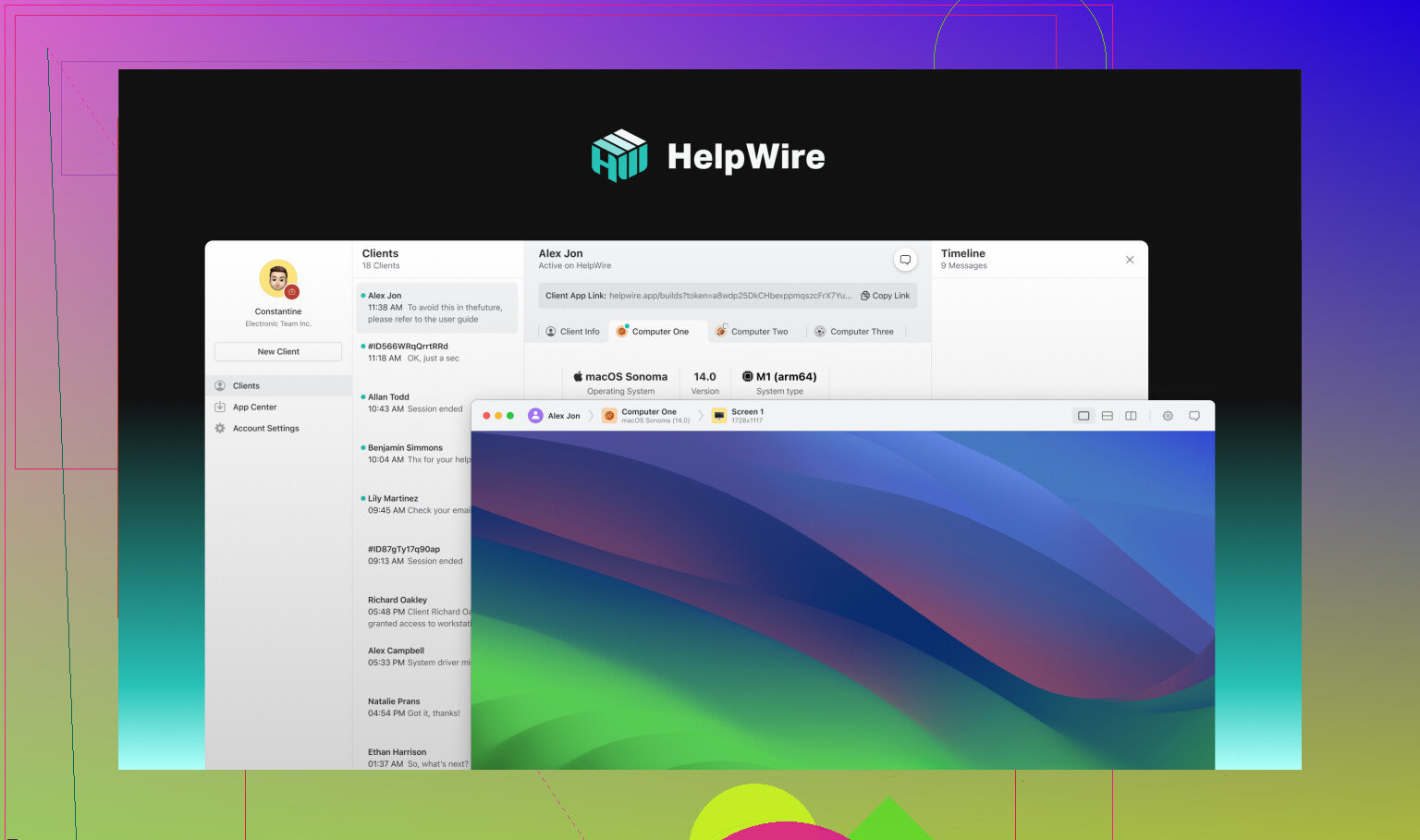Switch to single-screen view layout
Screen dimensions: 1420x840
point(1083,416)
